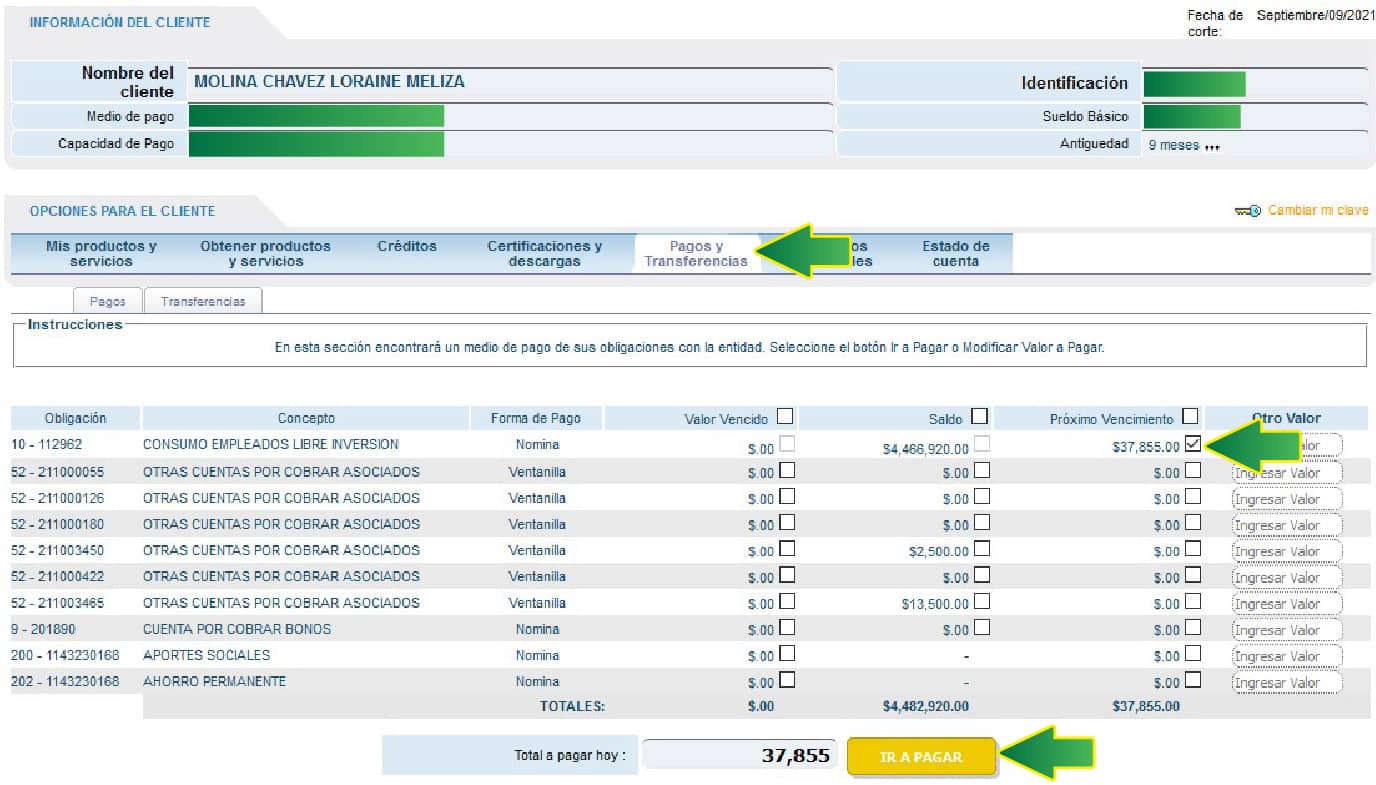
Task: Open the Cambiar mi clave link
Action: pyautogui.click(x=1317, y=211)
